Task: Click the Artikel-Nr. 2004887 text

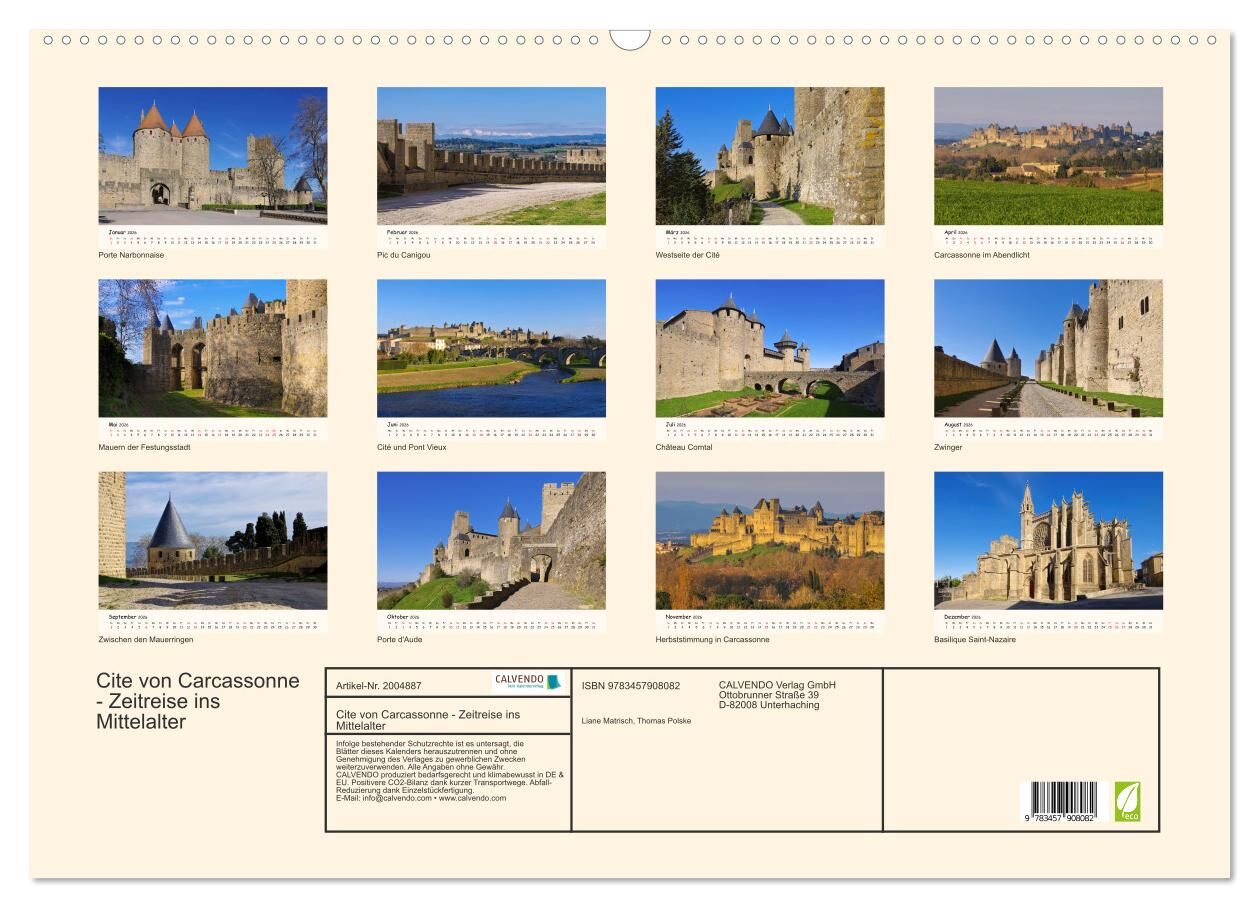Action: (379, 686)
